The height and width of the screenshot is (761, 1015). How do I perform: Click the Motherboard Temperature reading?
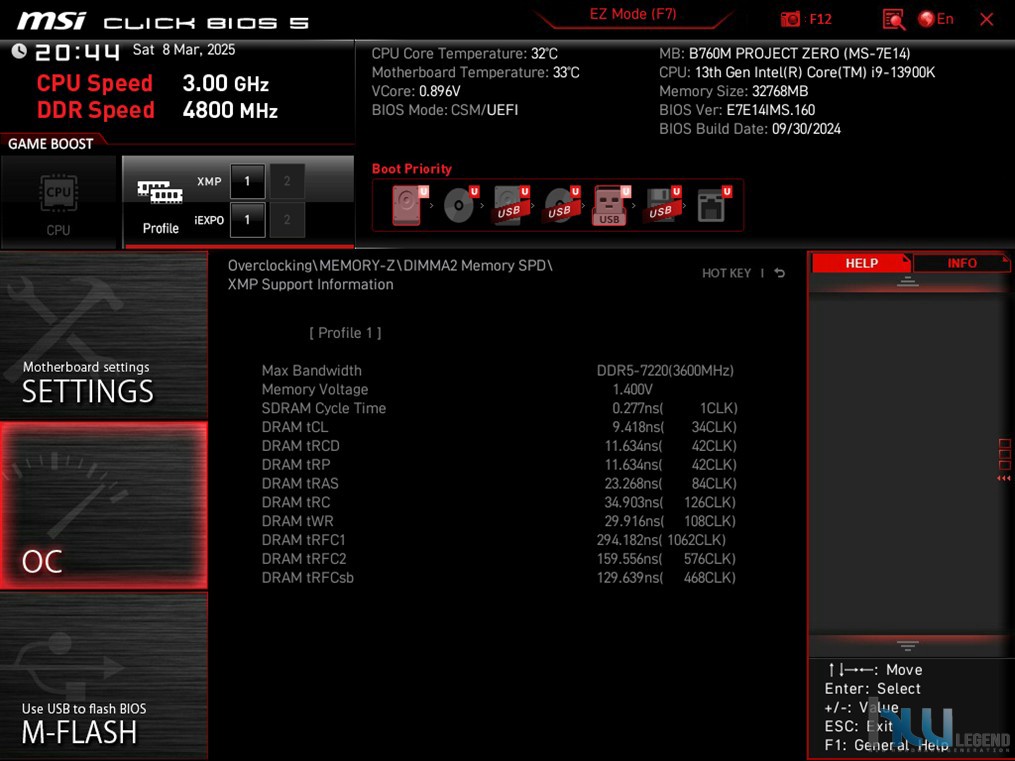pyautogui.click(x=476, y=72)
